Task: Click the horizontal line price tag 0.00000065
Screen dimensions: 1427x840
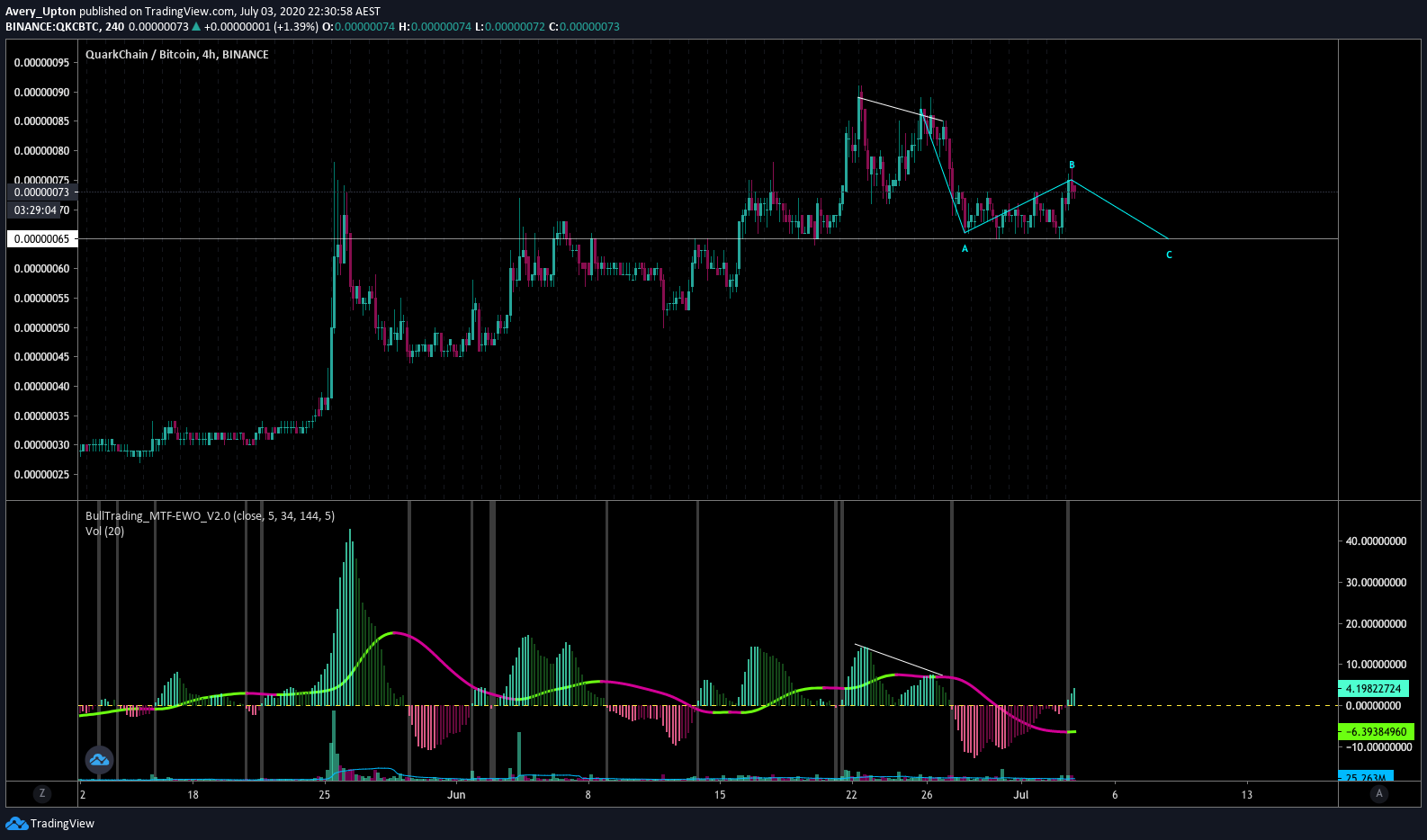Action: [x=41, y=238]
